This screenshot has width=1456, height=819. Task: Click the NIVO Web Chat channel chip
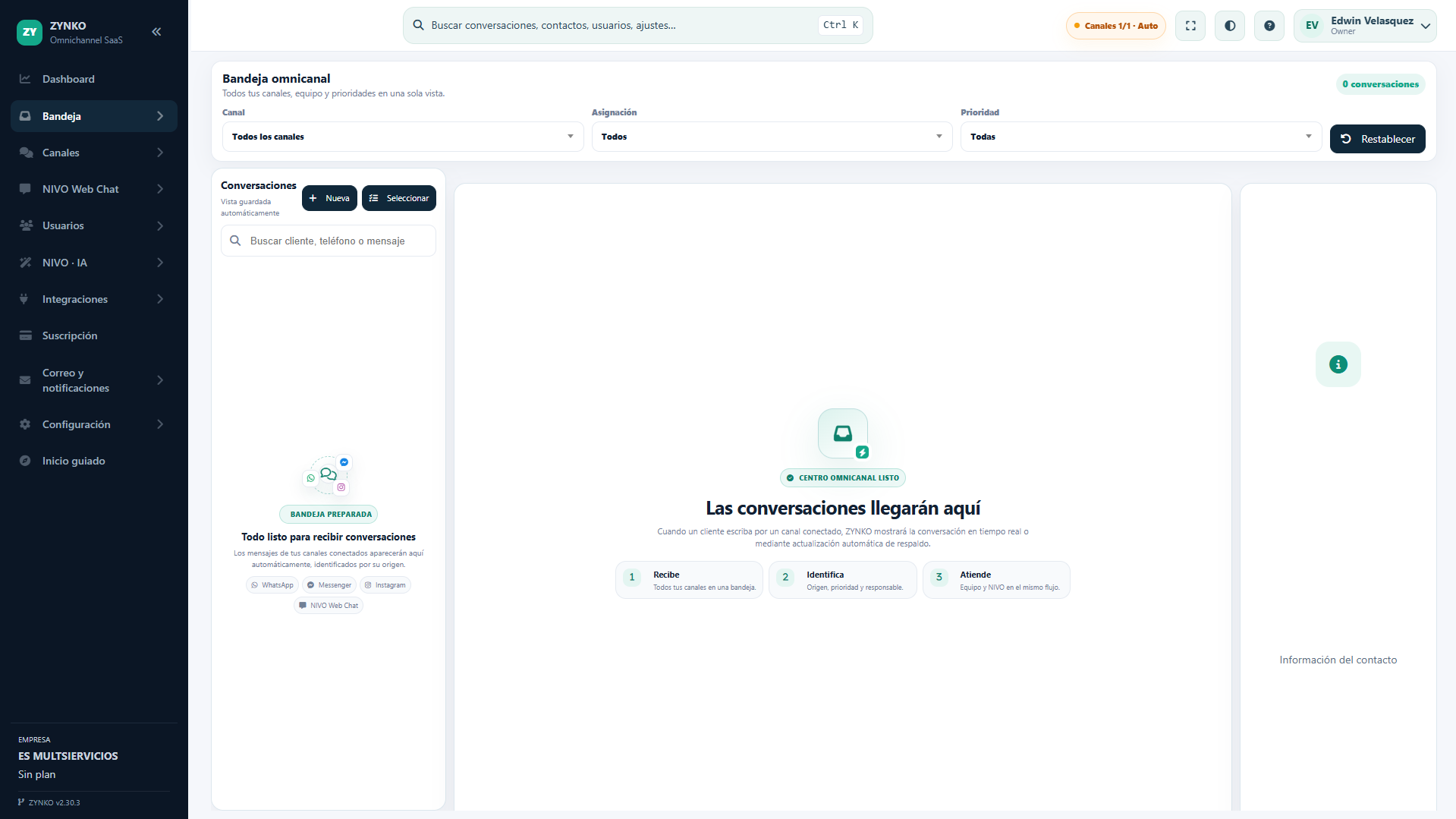[329, 606]
